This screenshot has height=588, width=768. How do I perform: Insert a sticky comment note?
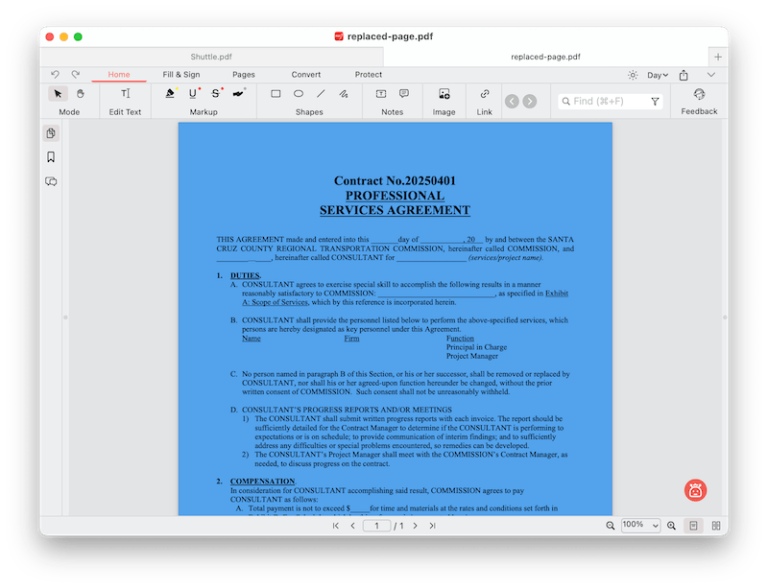(x=404, y=94)
